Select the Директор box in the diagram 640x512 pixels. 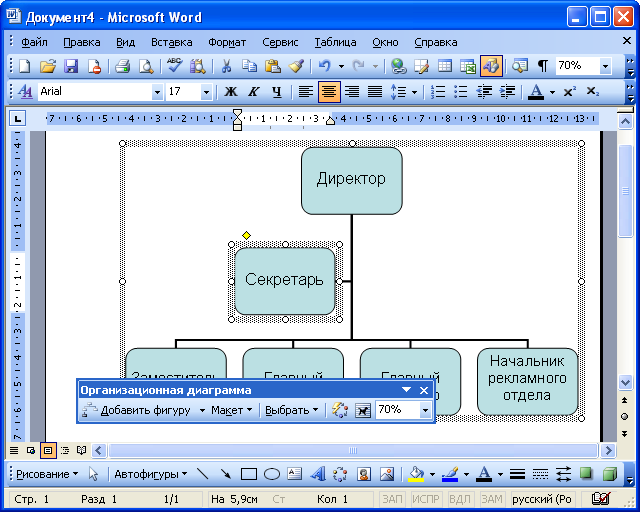pos(351,180)
